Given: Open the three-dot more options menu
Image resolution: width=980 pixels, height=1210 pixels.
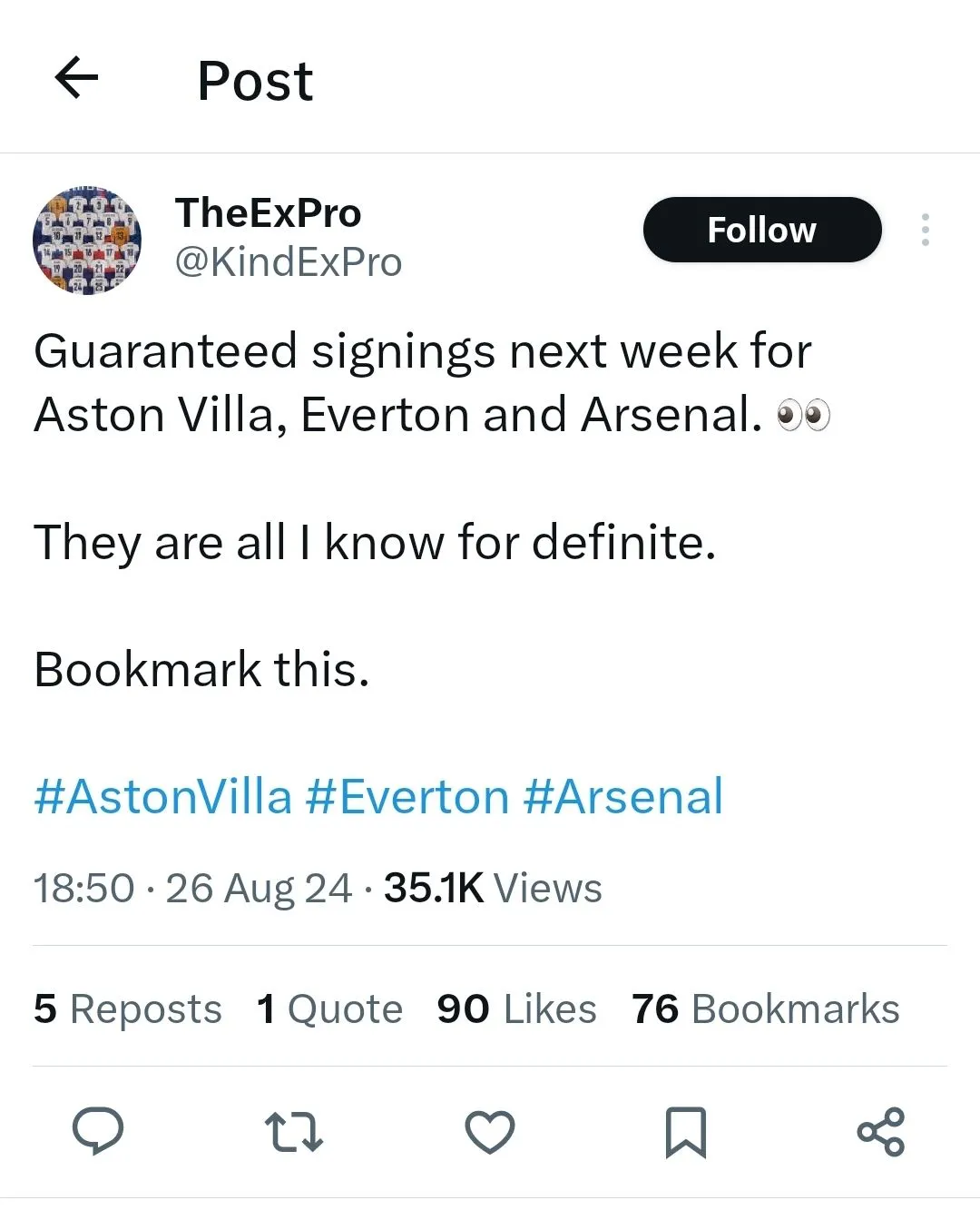Looking at the screenshot, I should [925, 230].
